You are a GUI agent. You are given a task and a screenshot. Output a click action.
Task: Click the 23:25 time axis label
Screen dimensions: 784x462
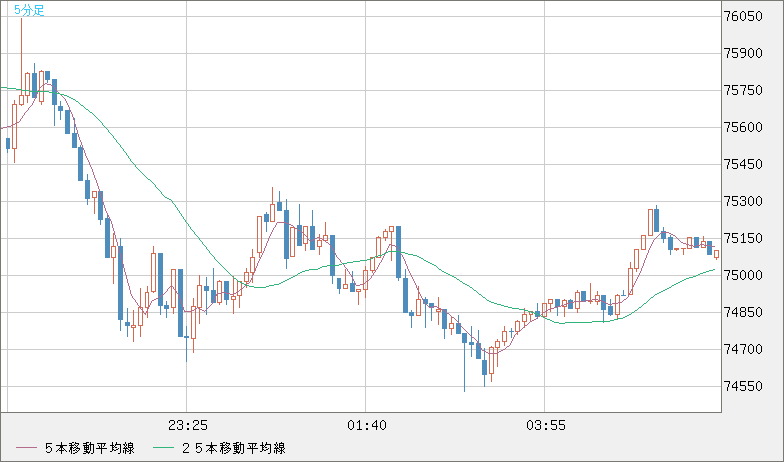click(x=188, y=426)
